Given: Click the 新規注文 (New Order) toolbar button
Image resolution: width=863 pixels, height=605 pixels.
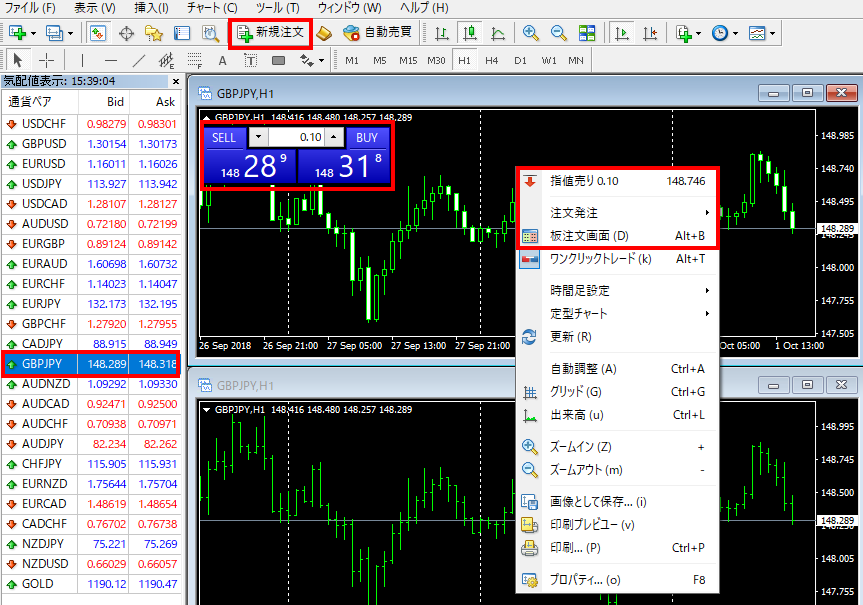Looking at the screenshot, I should (270, 32).
